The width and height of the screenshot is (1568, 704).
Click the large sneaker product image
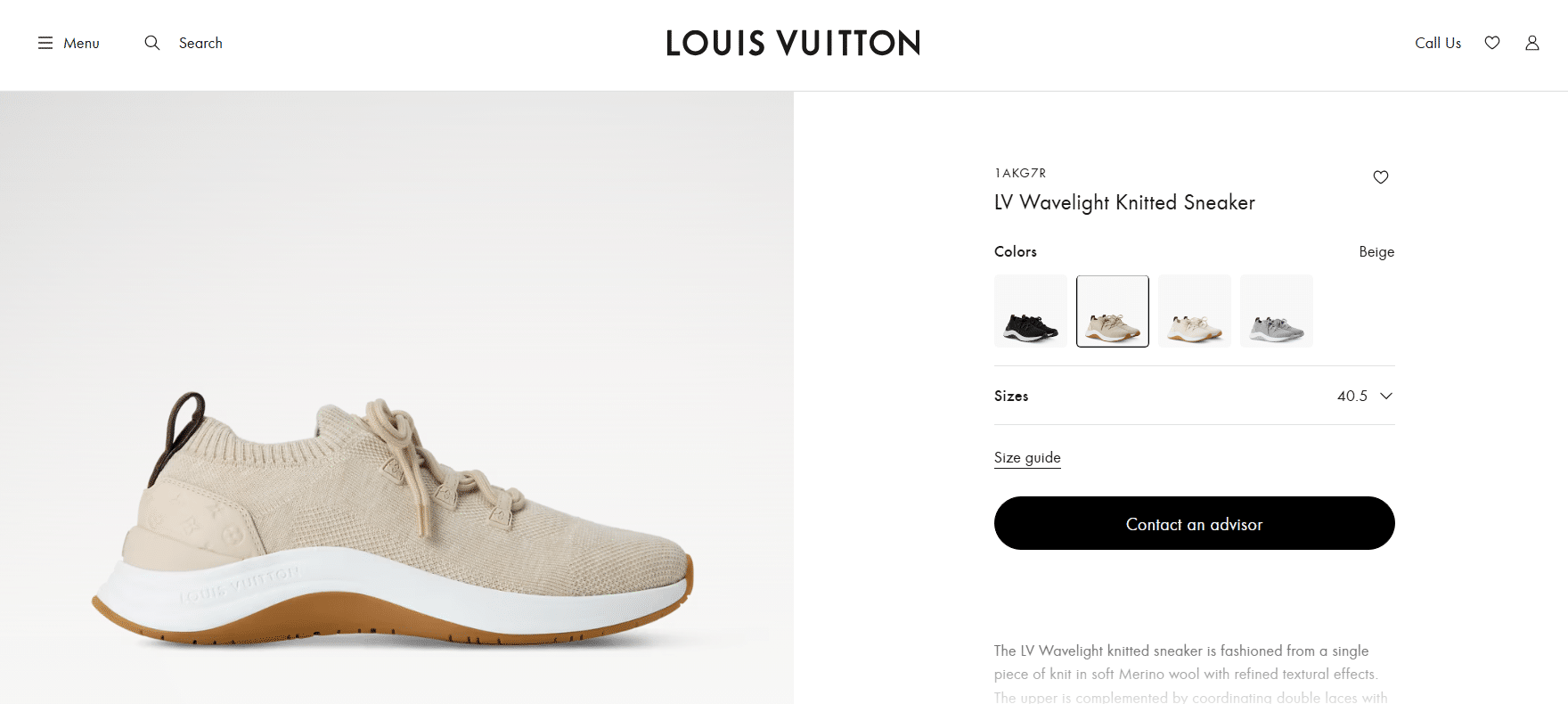[396, 397]
